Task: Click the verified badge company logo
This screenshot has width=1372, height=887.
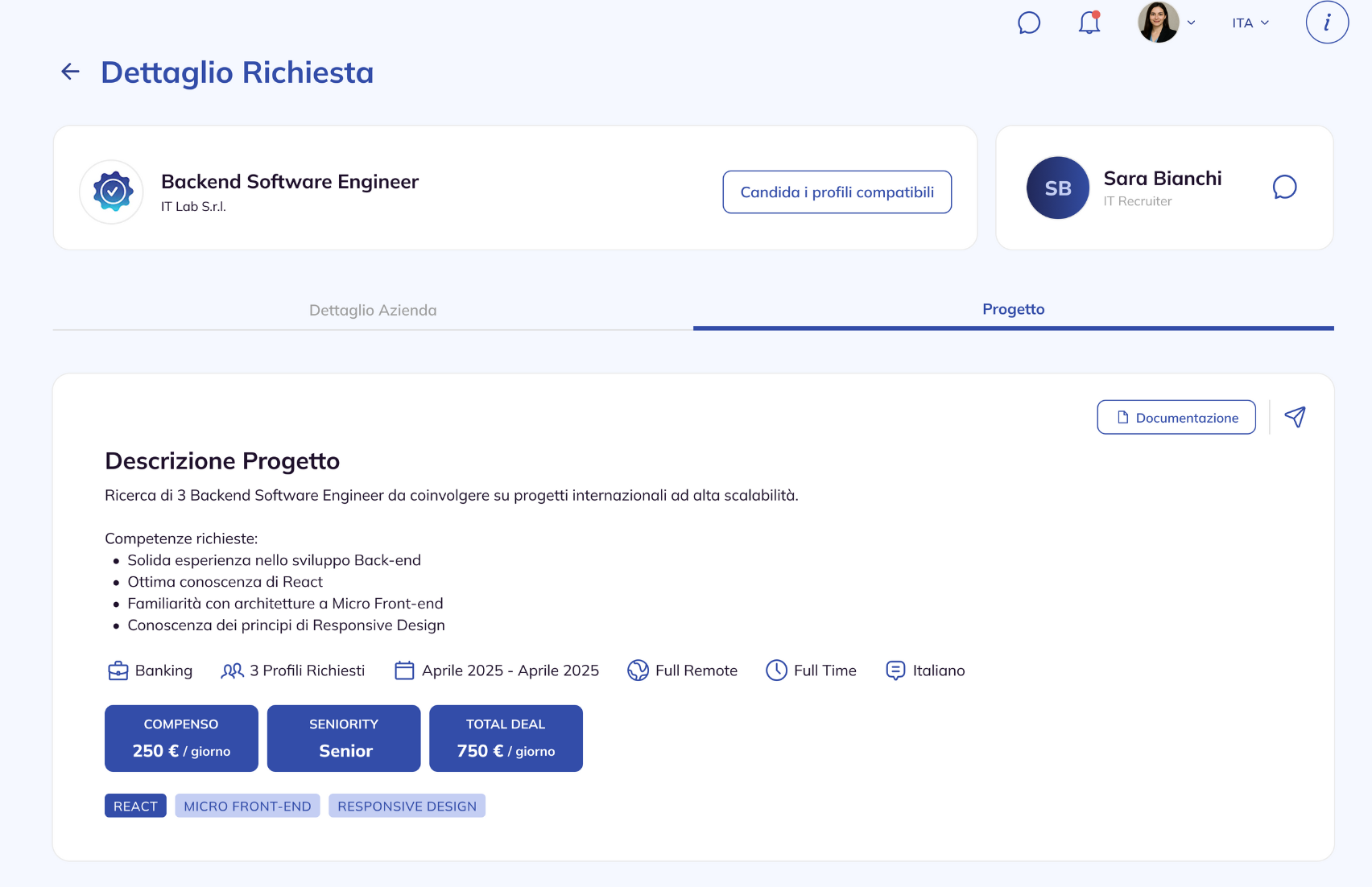Action: 112,192
